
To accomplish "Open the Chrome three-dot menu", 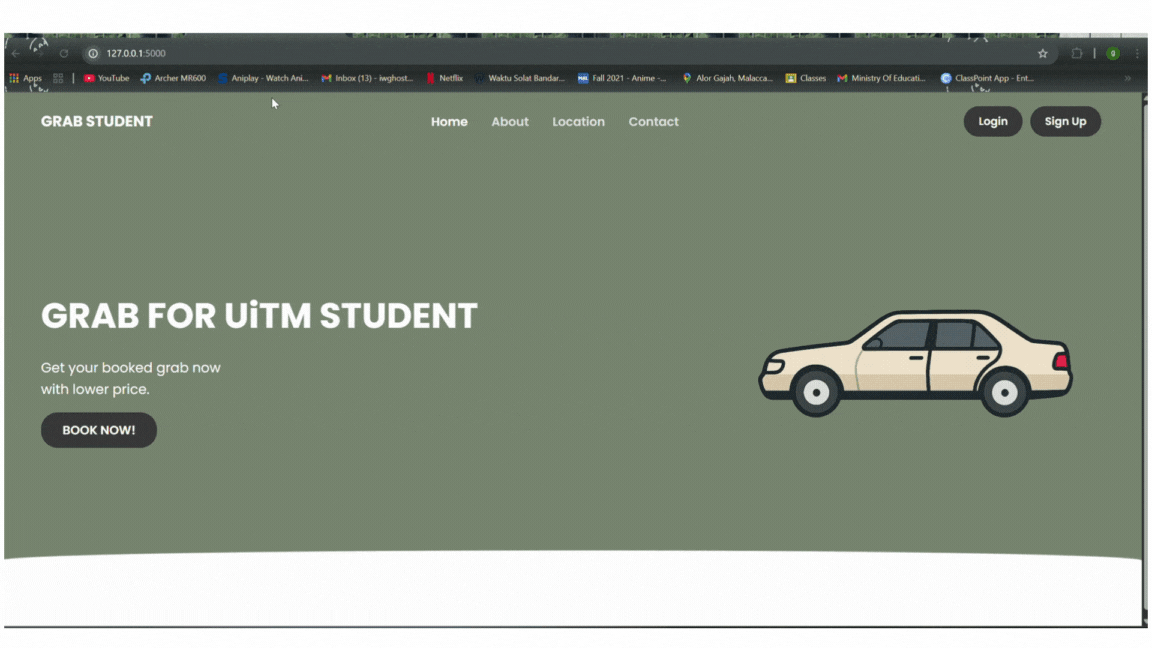I will point(1137,54).
